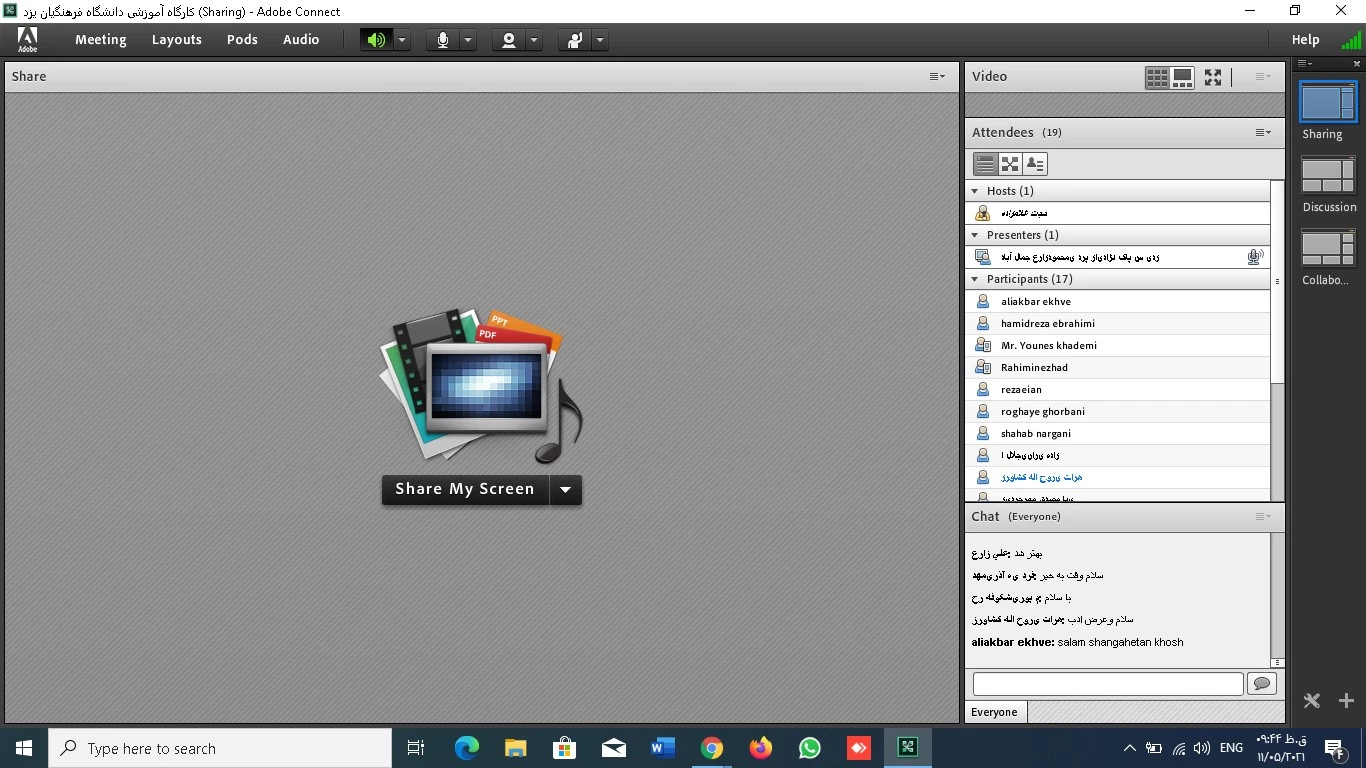Send chat message with speech bubble button
1366x768 pixels.
point(1262,683)
